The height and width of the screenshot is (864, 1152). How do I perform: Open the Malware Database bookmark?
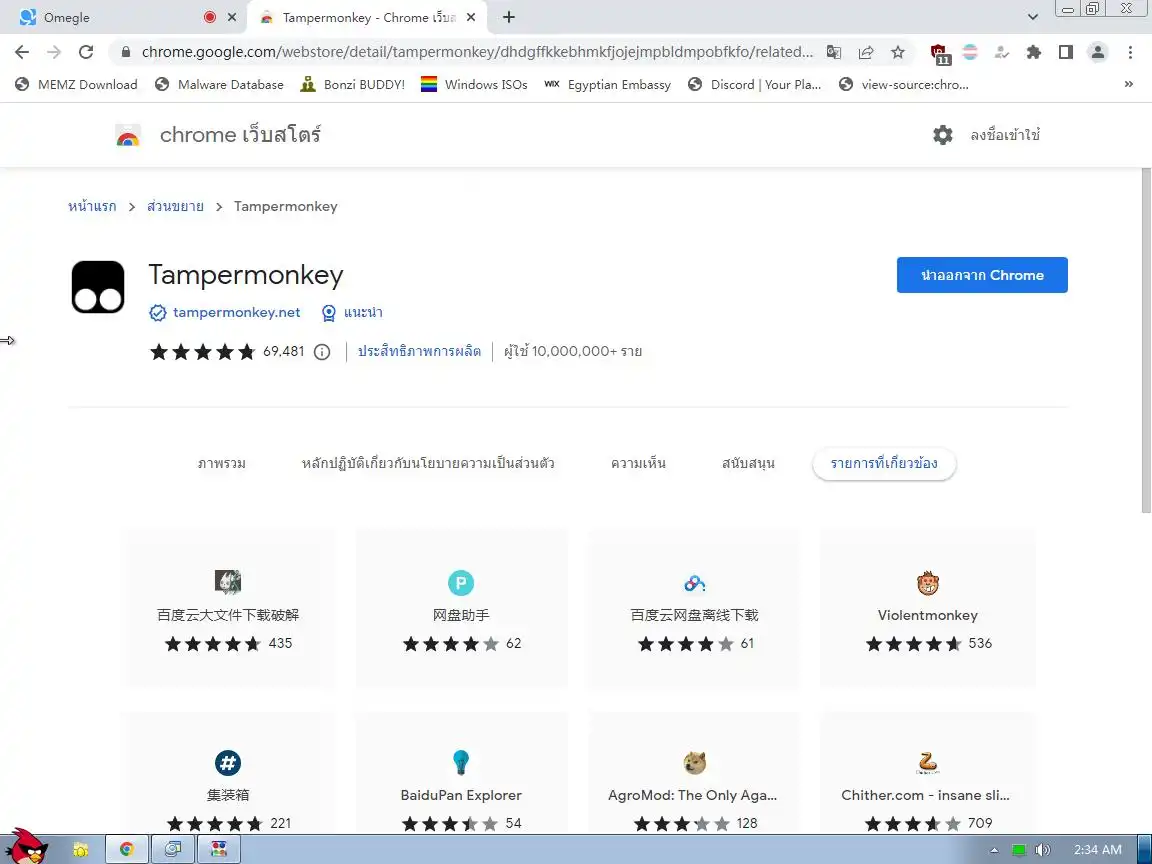pos(219,84)
